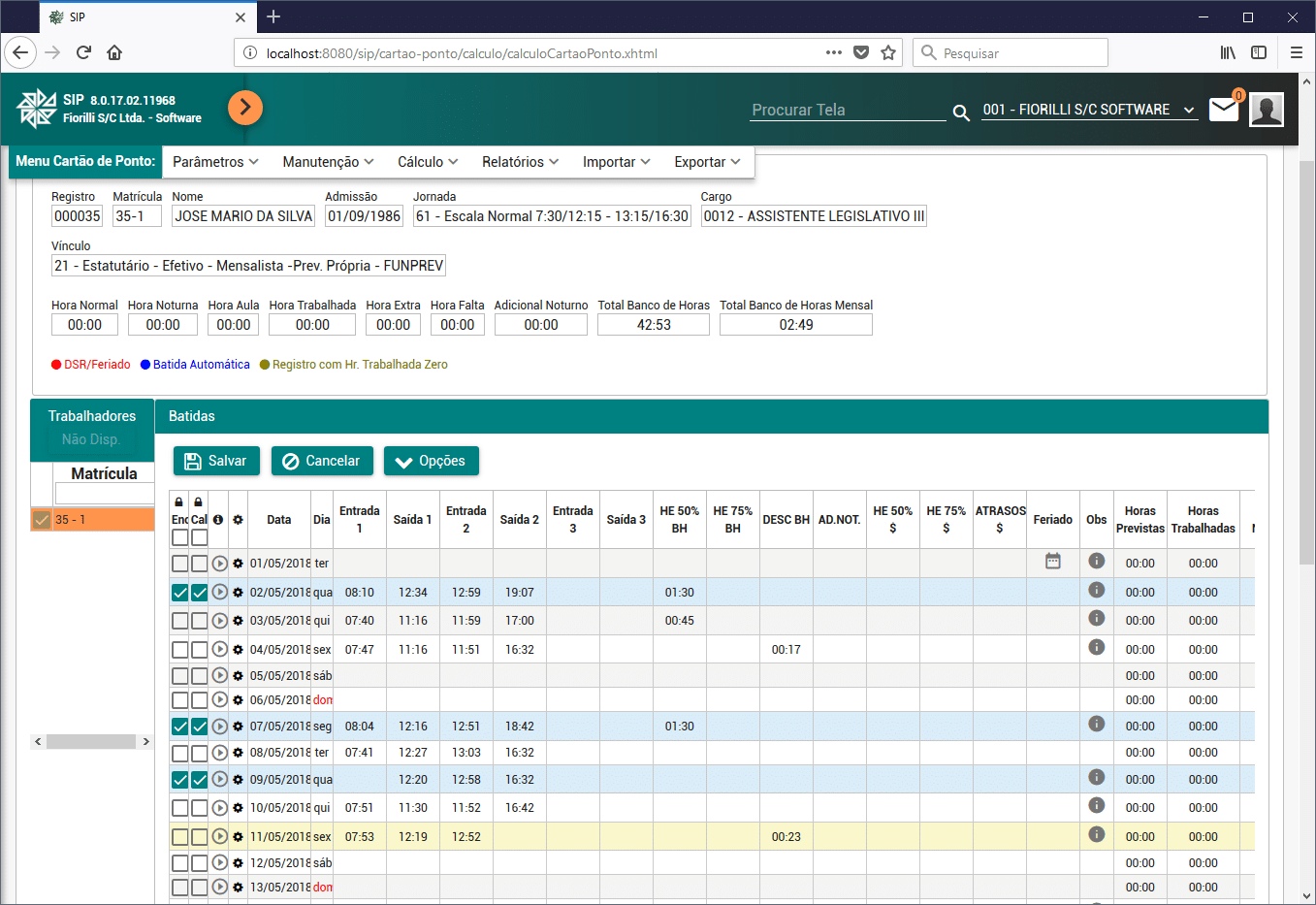
Task: Bookmark this page with the star icon
Action: 887,53
